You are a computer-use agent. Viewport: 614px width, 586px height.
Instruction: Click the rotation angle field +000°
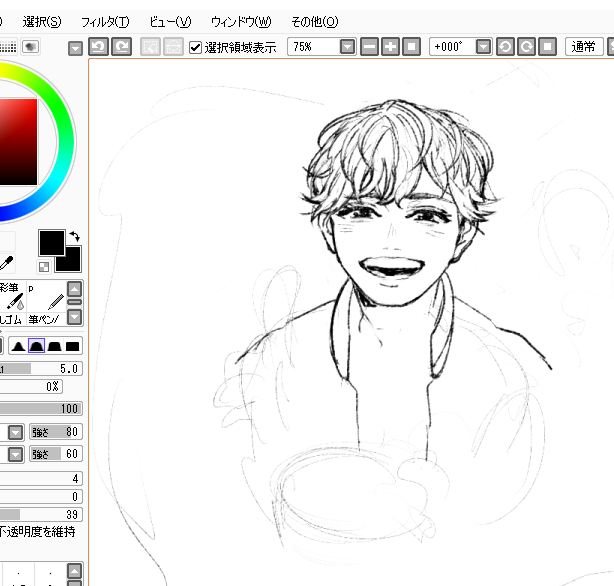point(453,47)
